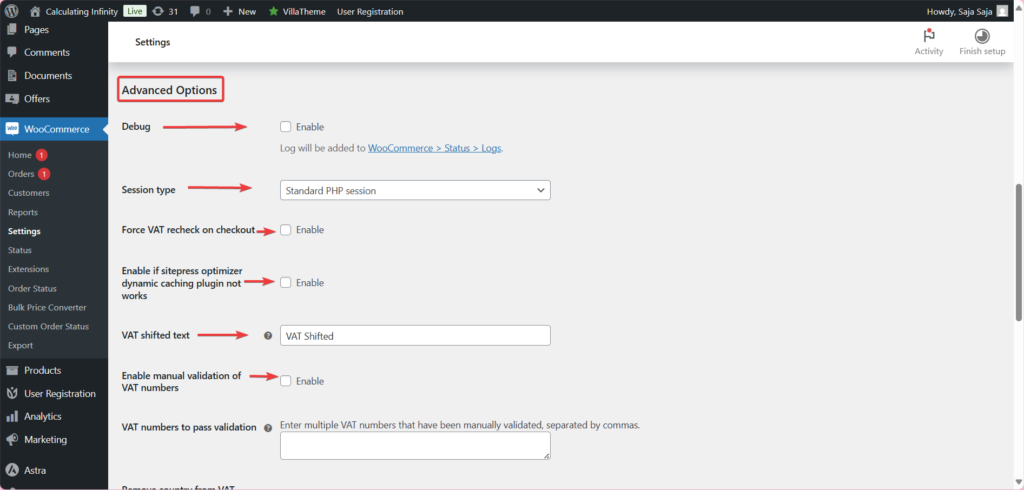Click the User Registration admin bar link
1024x490 pixels.
(x=370, y=11)
